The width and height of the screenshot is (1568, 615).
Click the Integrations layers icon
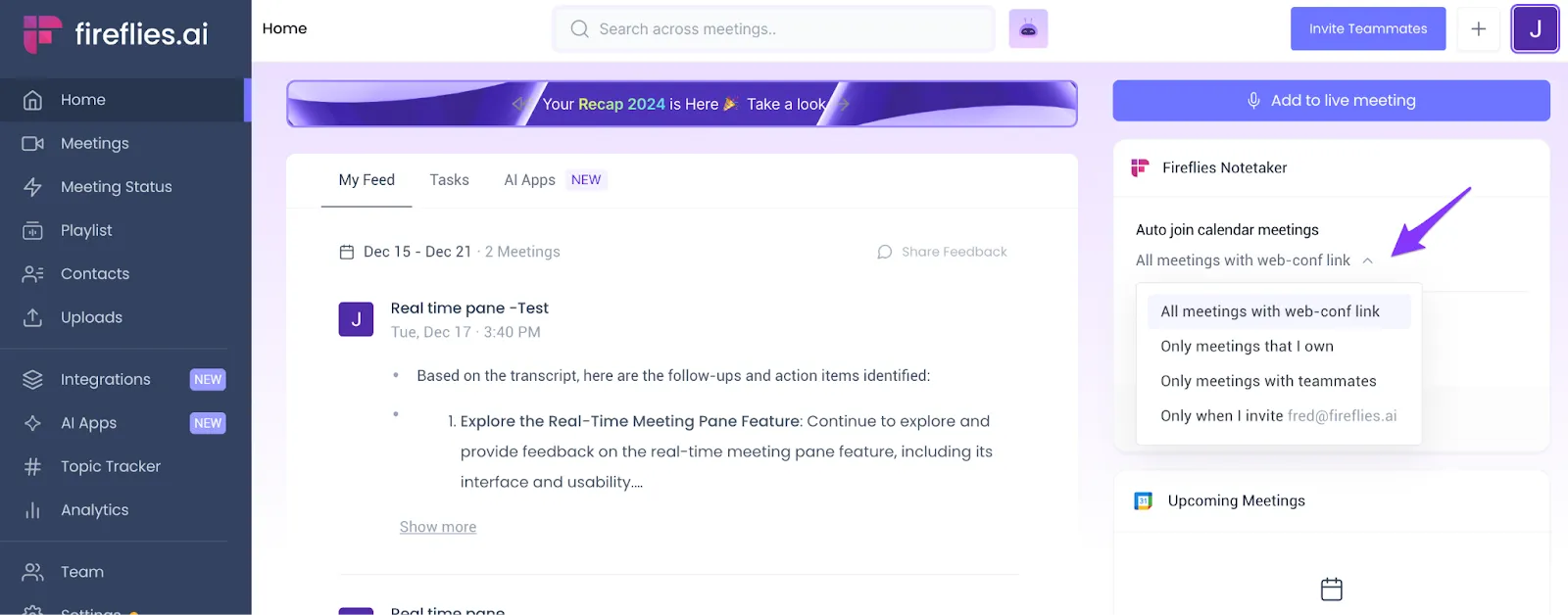[x=32, y=380]
